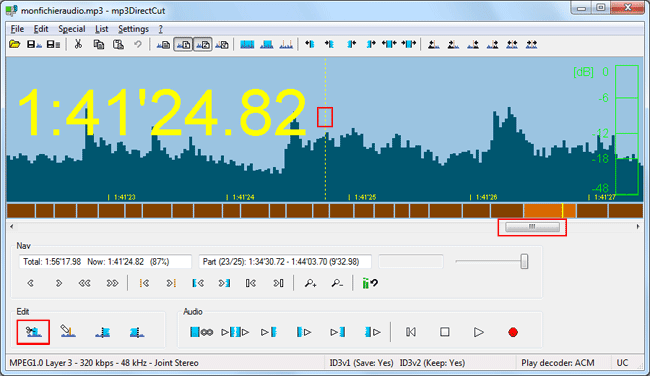Open the File menu
Viewport: 650px width, 376px height.
(17, 29)
